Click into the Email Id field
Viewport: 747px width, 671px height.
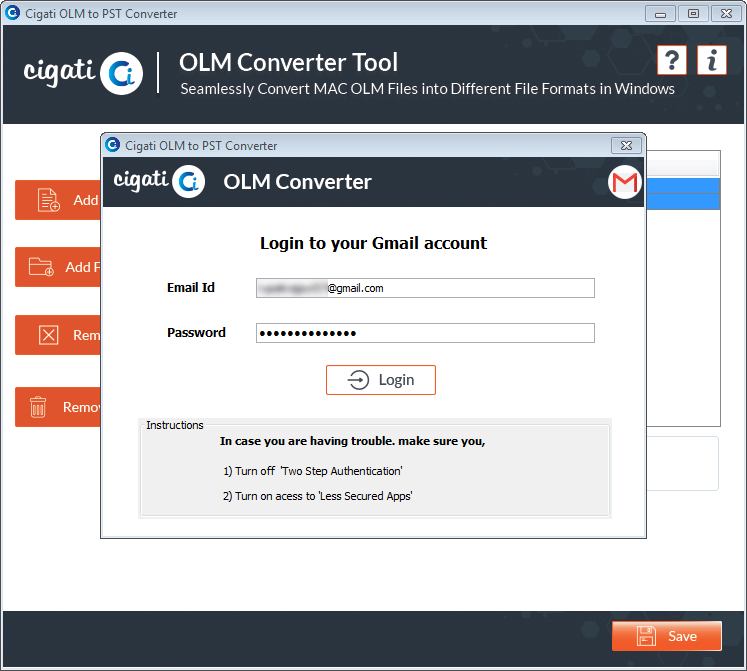[x=425, y=288]
